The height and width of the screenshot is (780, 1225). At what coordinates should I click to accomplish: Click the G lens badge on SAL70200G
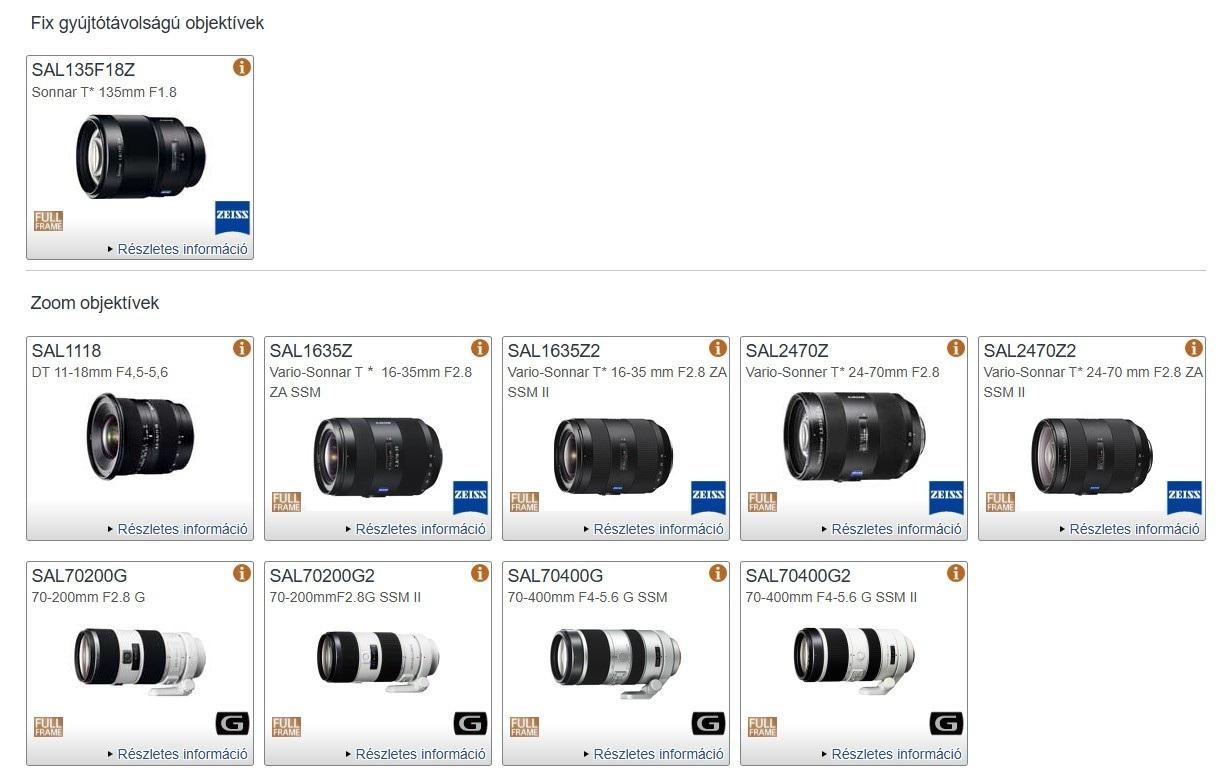coord(232,724)
